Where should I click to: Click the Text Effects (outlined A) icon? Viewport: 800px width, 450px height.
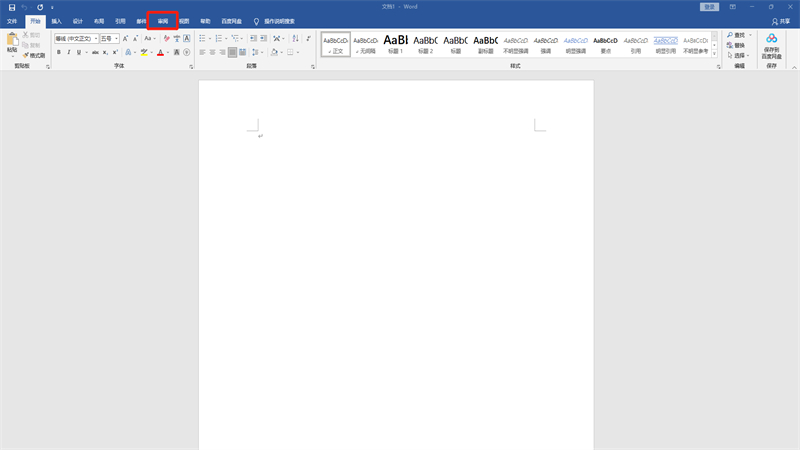128,52
